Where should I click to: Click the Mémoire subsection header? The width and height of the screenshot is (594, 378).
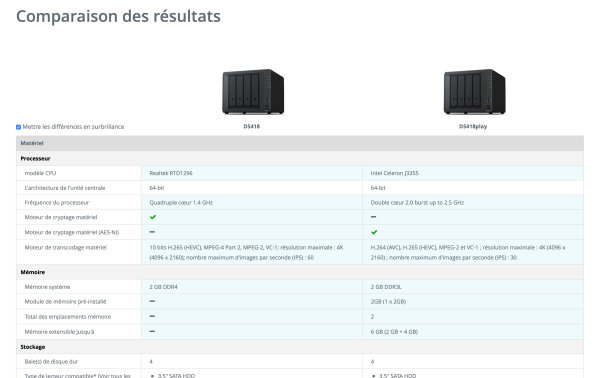tap(300, 272)
